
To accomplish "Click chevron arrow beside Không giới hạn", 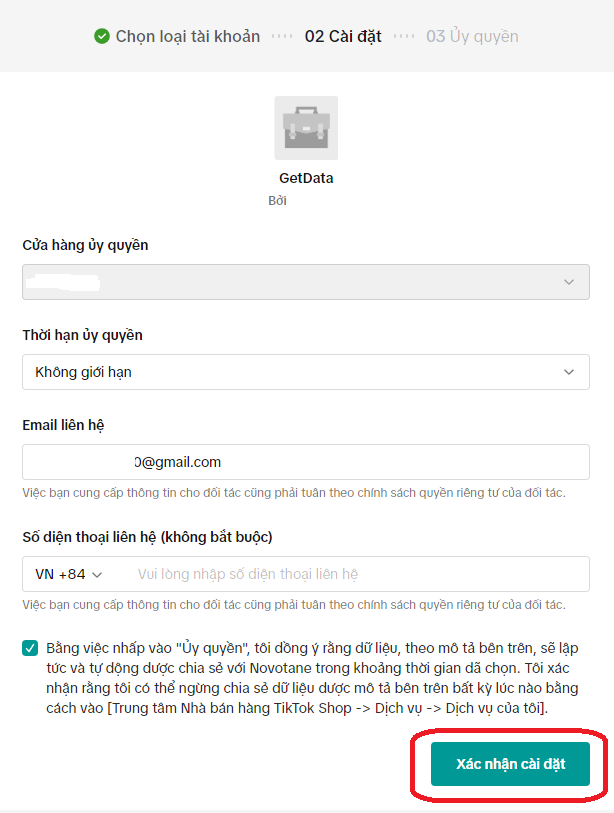I will [x=569, y=372].
